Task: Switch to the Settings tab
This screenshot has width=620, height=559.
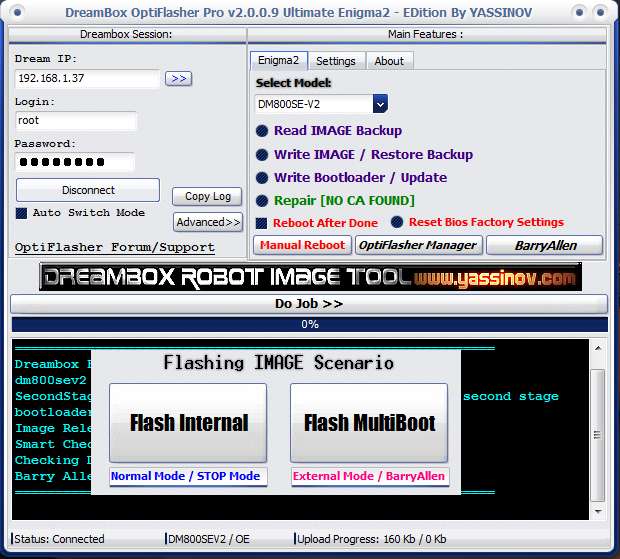Action: coord(336,61)
